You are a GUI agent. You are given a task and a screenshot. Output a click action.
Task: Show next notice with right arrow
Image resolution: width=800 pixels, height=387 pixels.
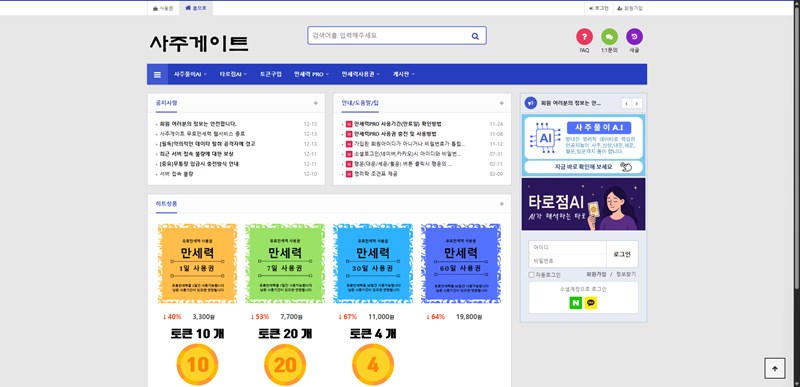[x=637, y=104]
